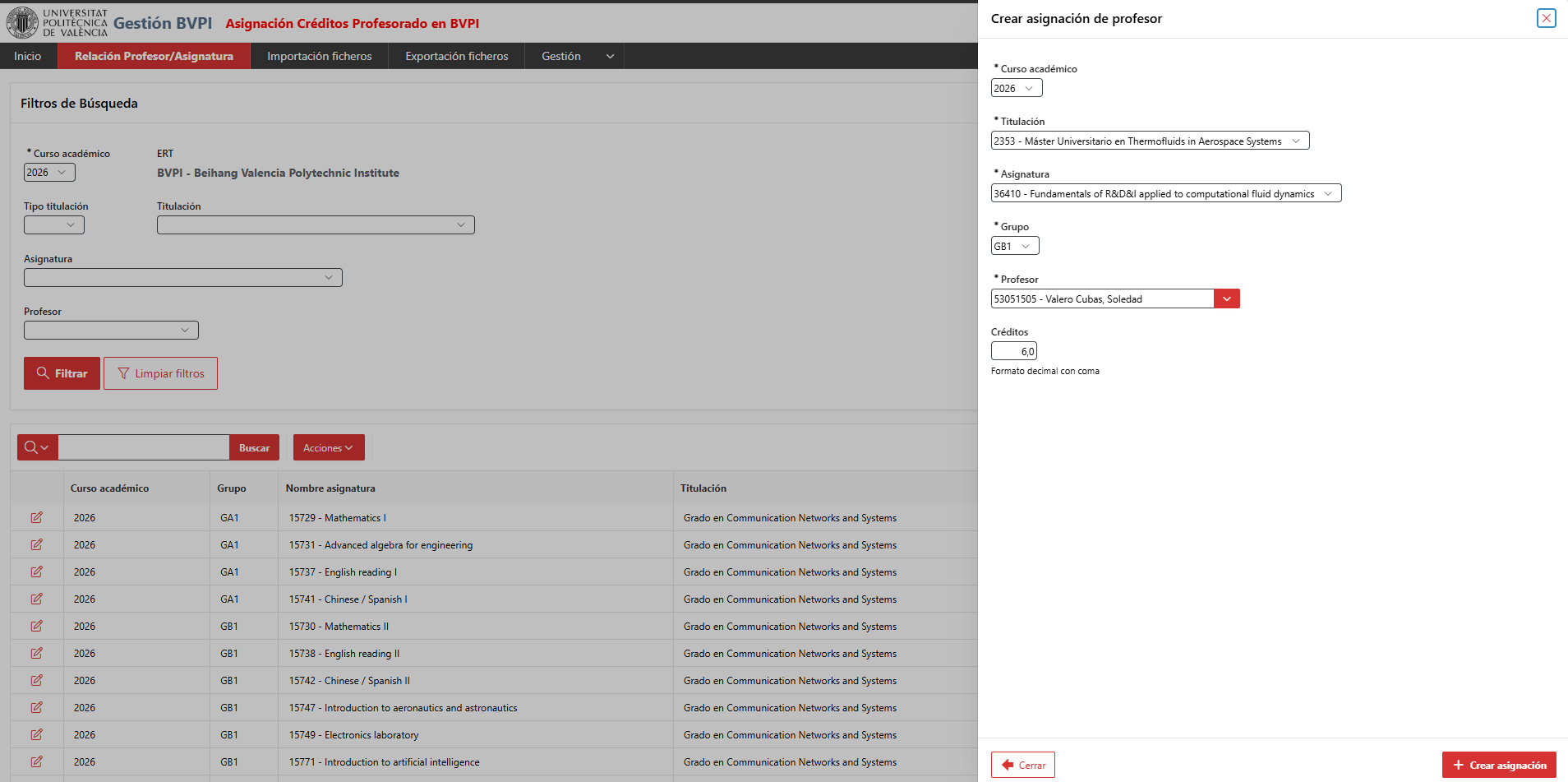Image resolution: width=1568 pixels, height=782 pixels.
Task: Open the Profesor red dropdown arrow
Action: point(1227,298)
